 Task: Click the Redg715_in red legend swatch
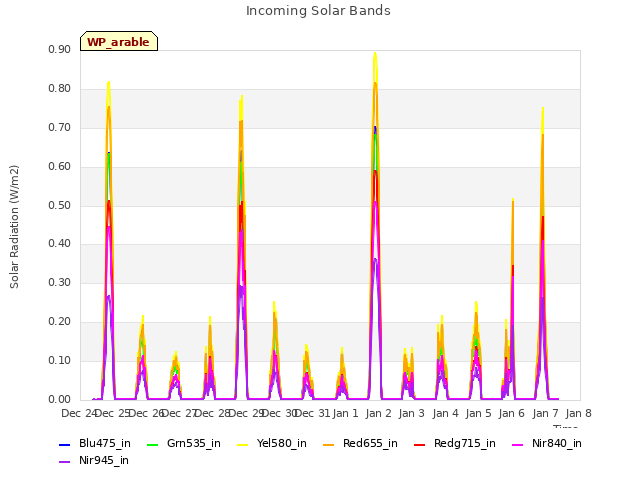420,444
